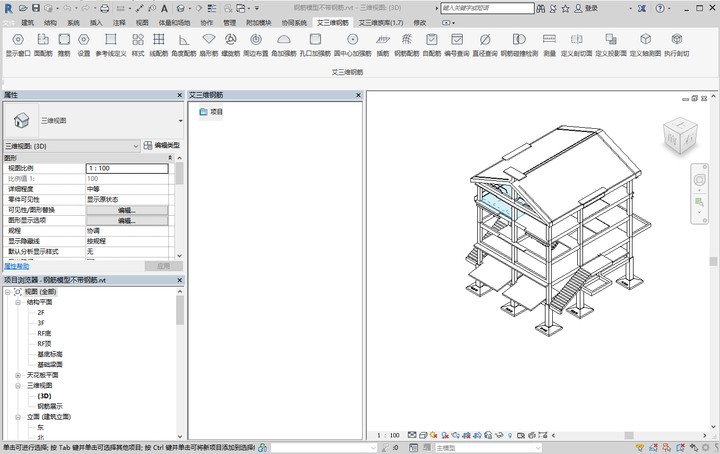This screenshot has width=720, height=454.
Task: Switch to the 注释 ribbon tab
Action: pyautogui.click(x=119, y=22)
